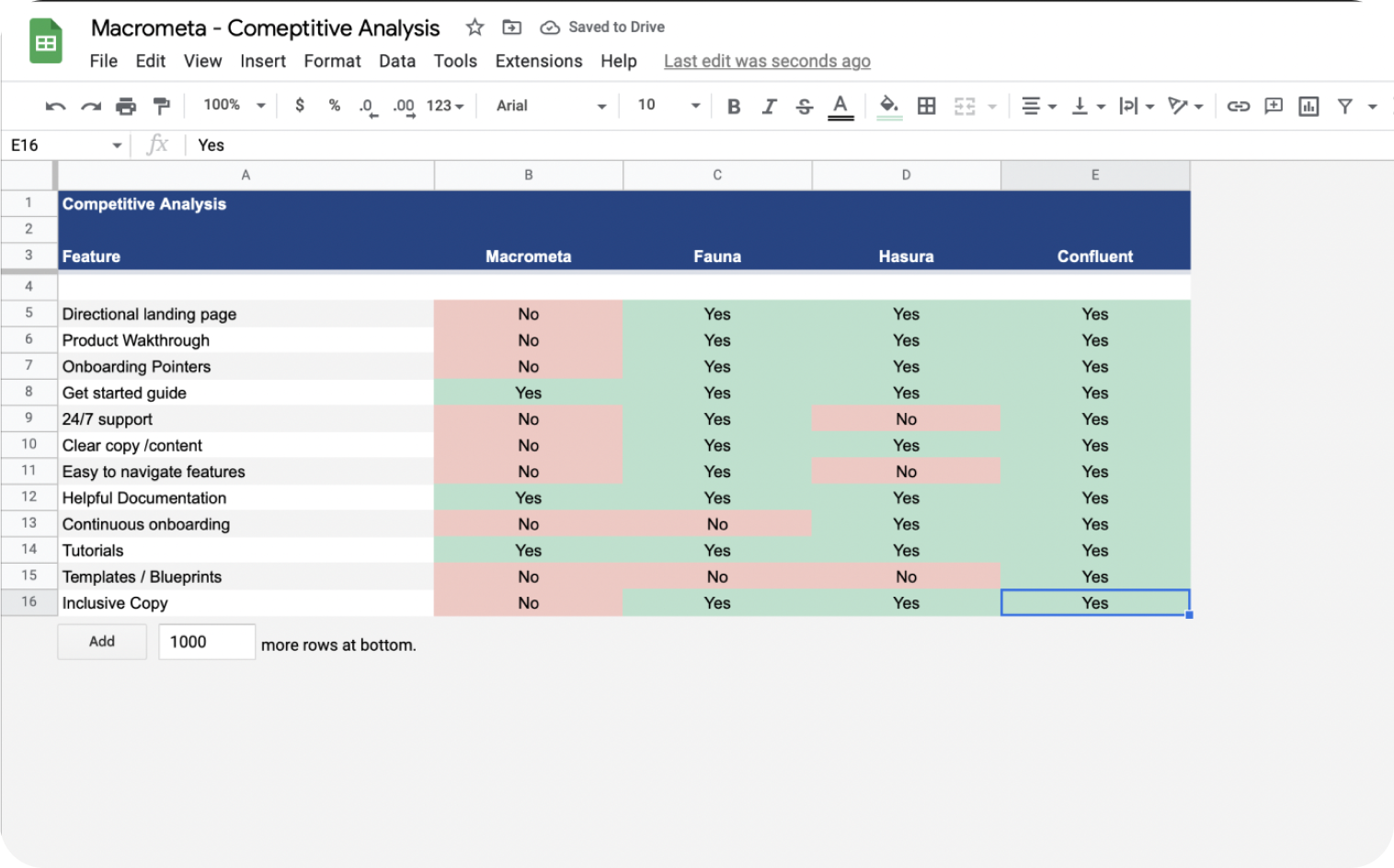This screenshot has width=1394, height=868.
Task: Click the Merge cells icon
Action: (965, 107)
